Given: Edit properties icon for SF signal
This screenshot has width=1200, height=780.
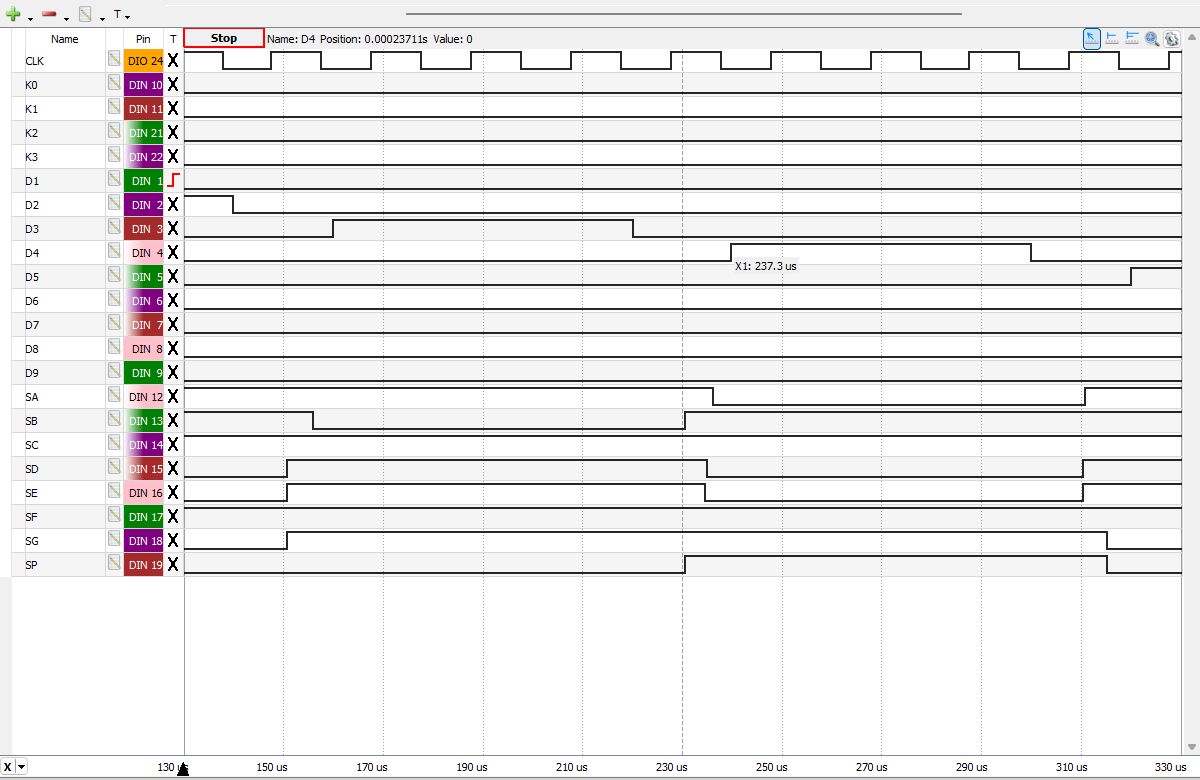Looking at the screenshot, I should (115, 516).
